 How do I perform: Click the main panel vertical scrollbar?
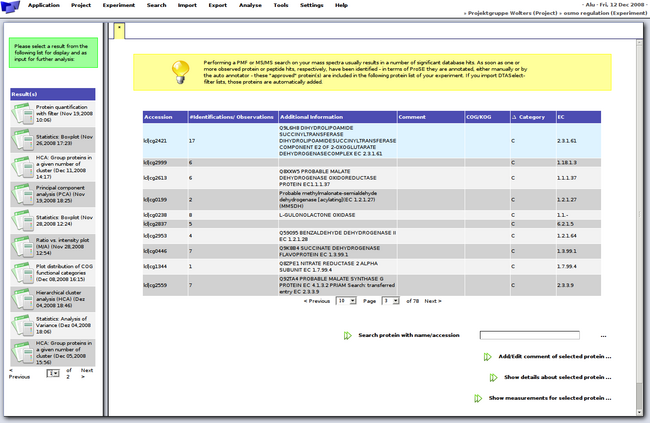click(x=639, y=227)
